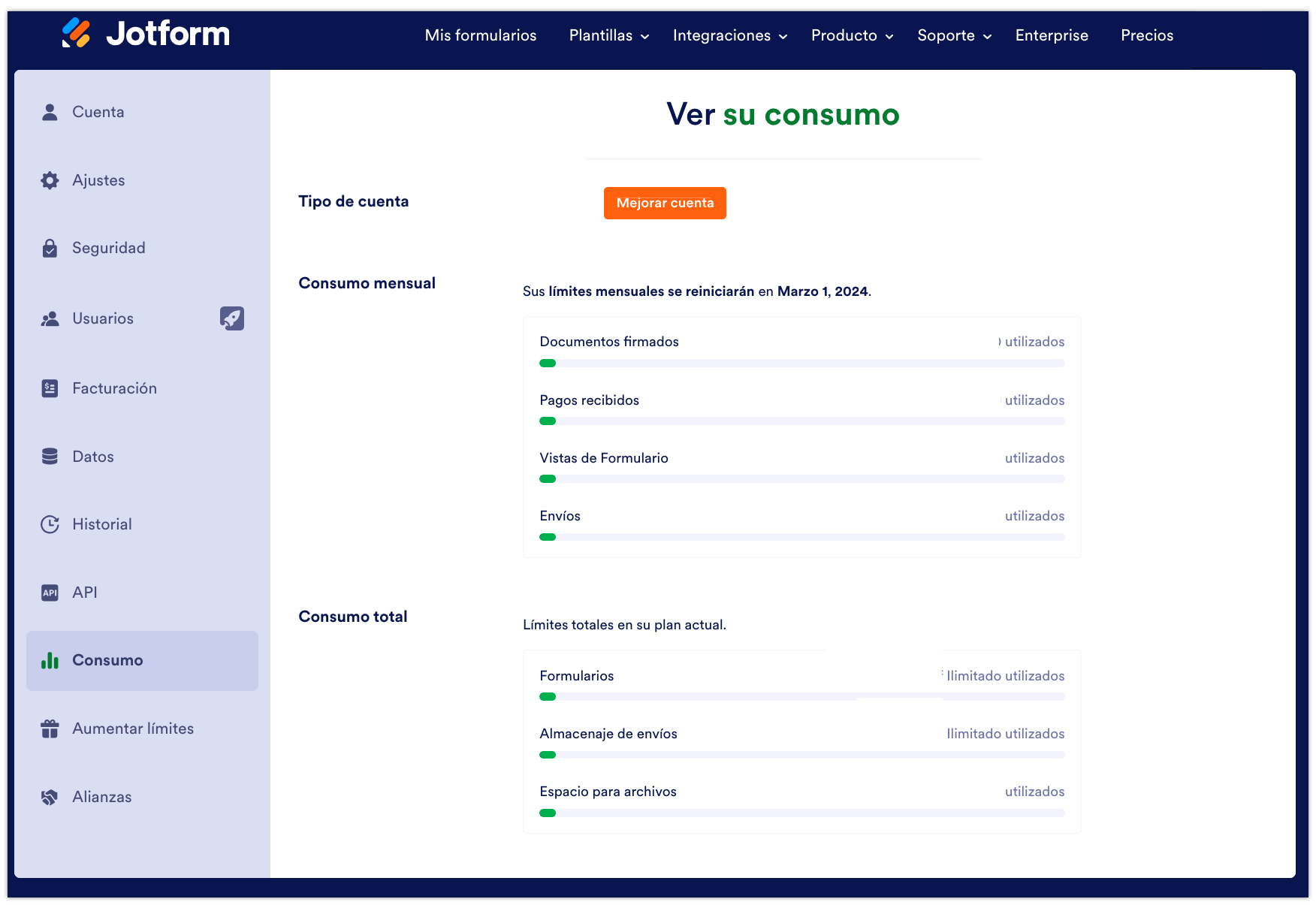Open the Aumentar límites sidebar section
The width and height of the screenshot is (1316, 905).
coord(142,729)
